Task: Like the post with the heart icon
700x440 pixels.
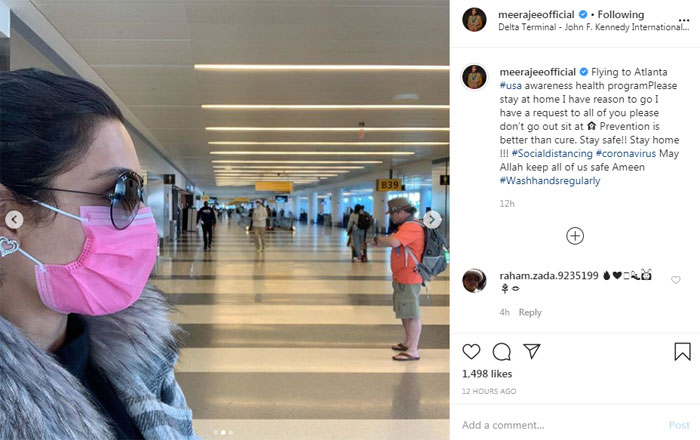Action: (x=471, y=352)
